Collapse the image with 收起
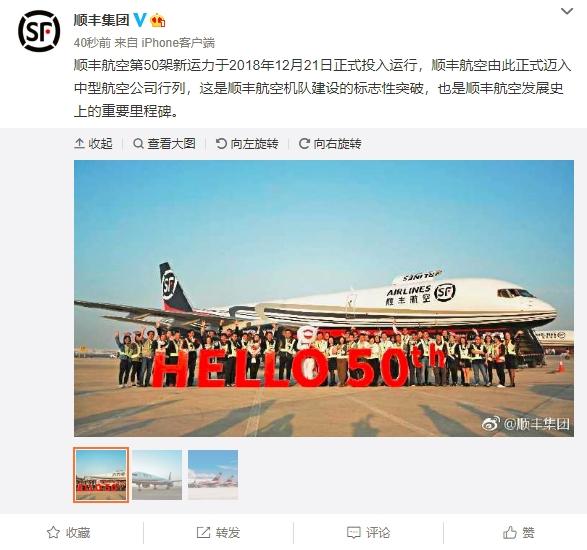The image size is (587, 550). click(94, 144)
